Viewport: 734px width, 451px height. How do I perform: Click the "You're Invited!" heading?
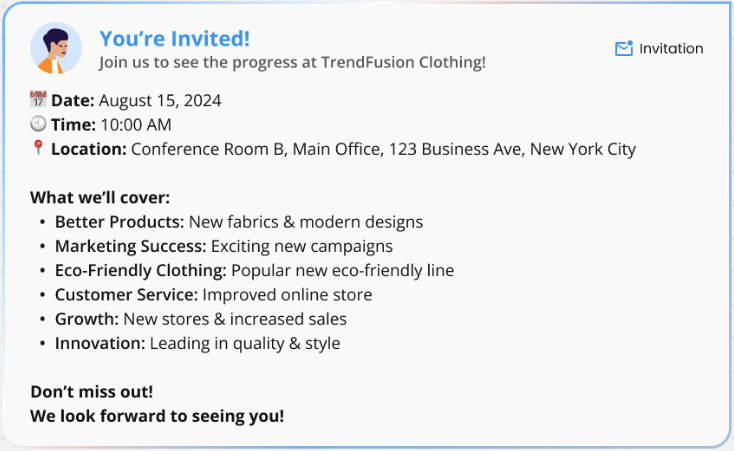[175, 38]
